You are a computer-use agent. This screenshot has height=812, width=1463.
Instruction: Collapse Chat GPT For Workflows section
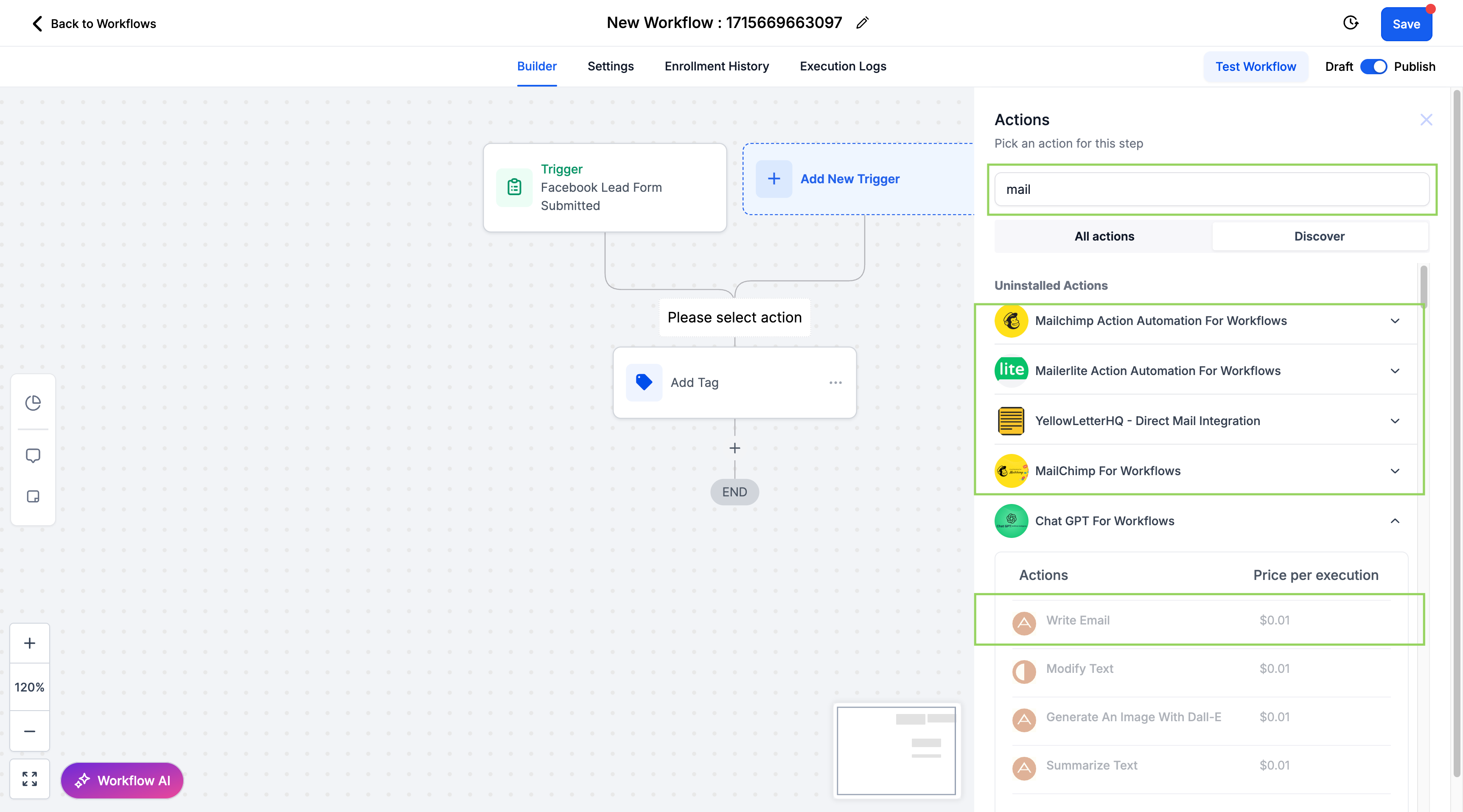point(1395,521)
